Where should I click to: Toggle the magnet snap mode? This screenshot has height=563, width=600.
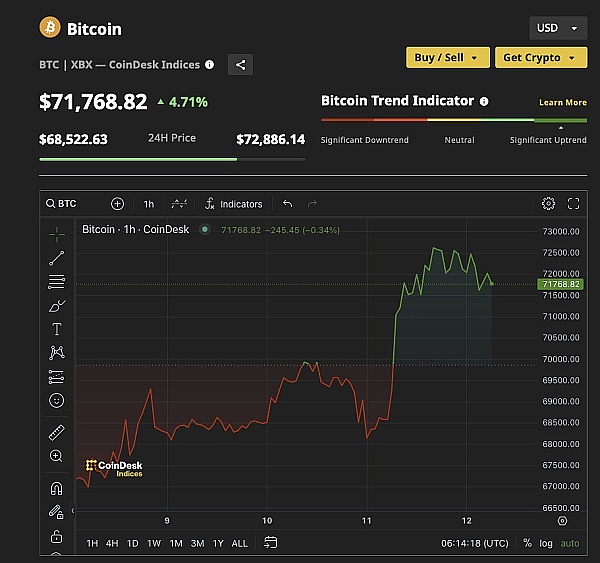tap(57, 489)
